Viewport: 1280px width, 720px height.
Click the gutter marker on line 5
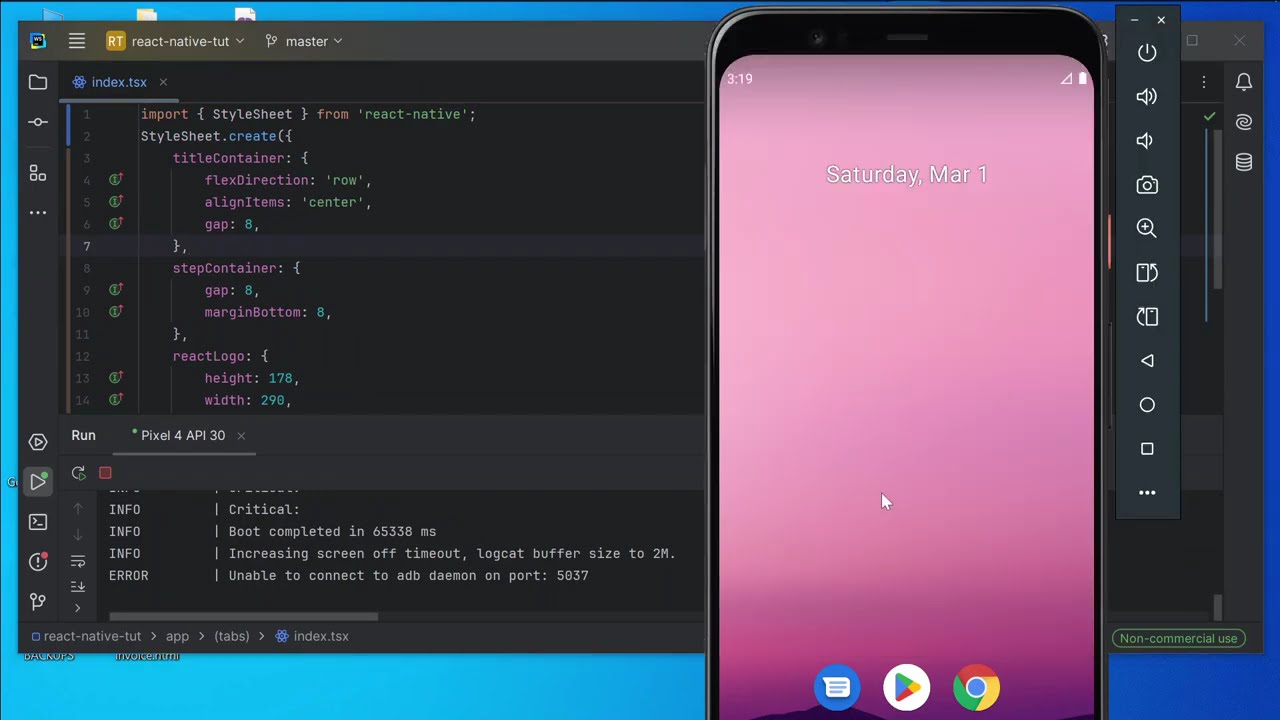[116, 202]
